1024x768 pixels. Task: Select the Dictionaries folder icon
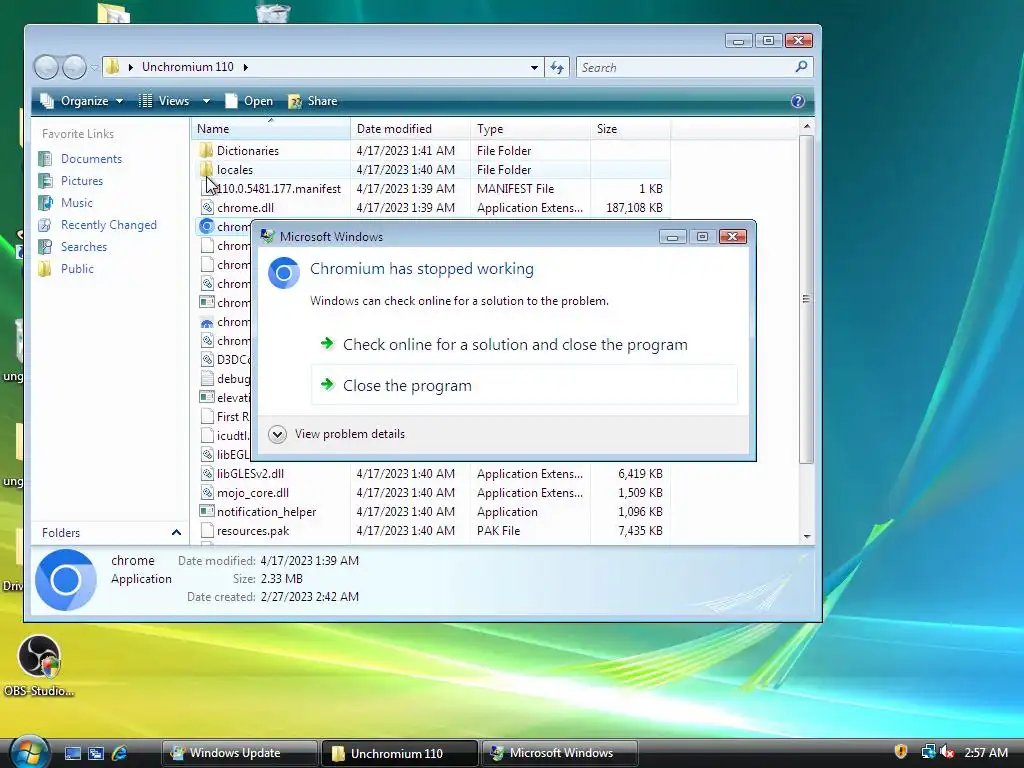coord(206,151)
